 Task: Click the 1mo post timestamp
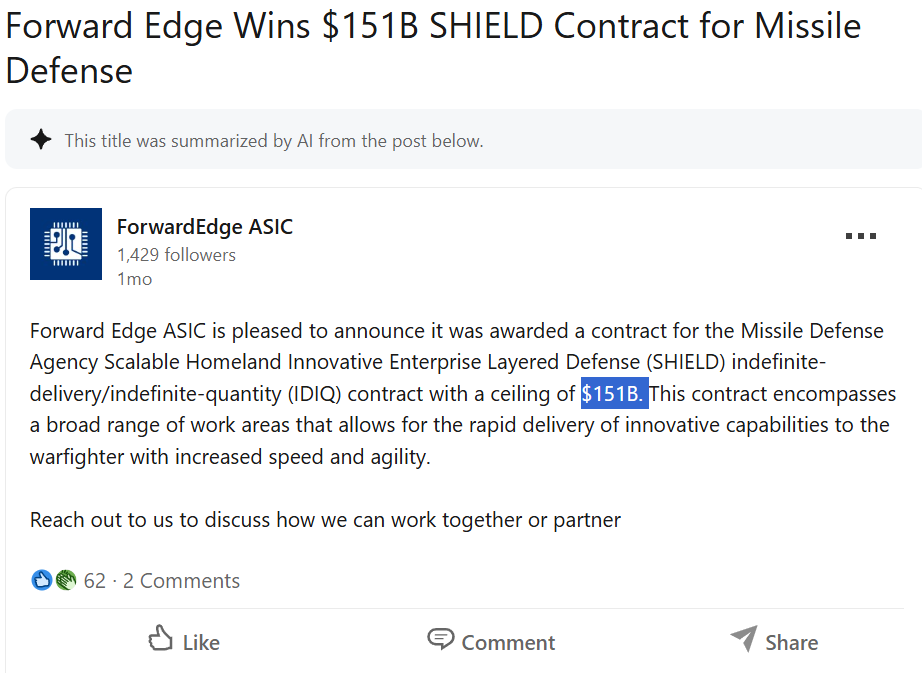(134, 279)
